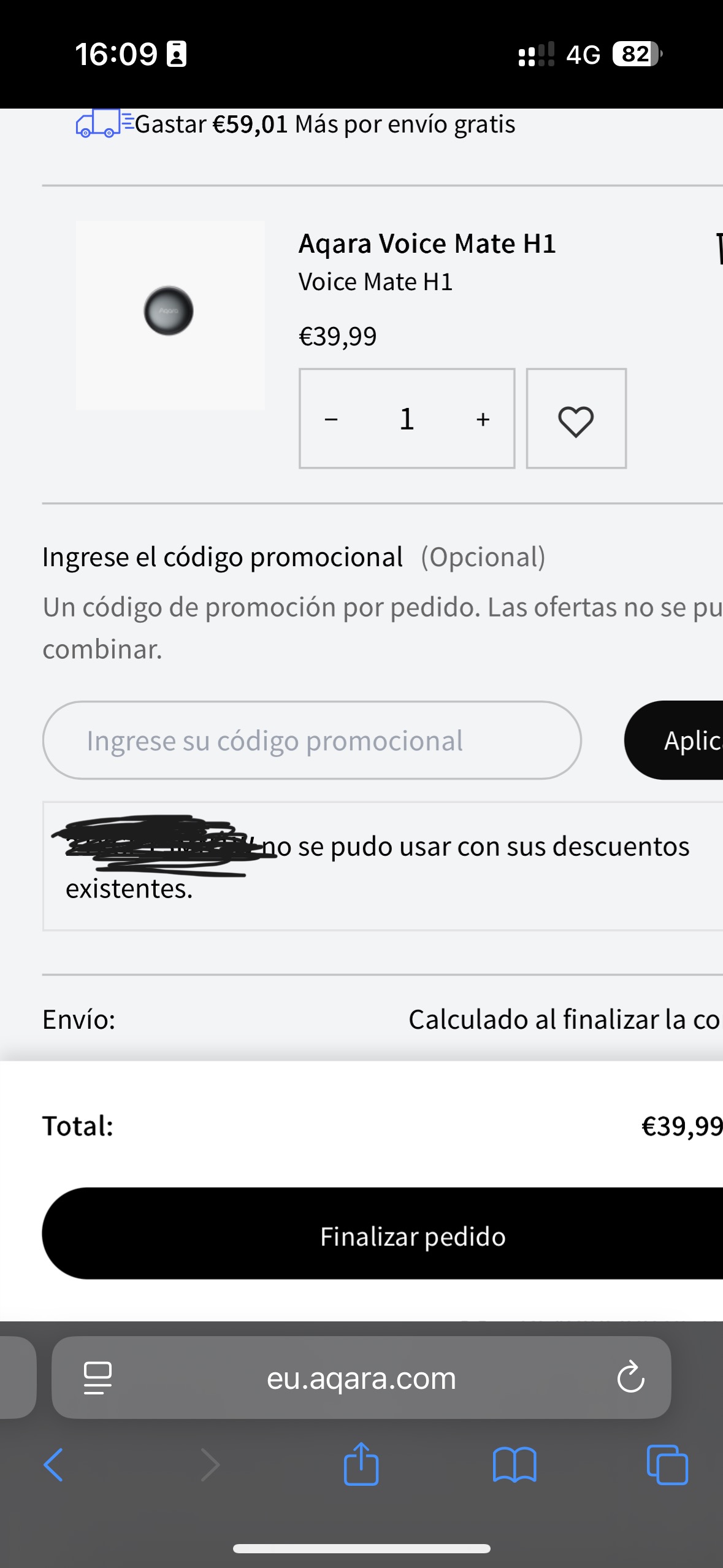
Task: Increase quantity with the plus button
Action: [483, 420]
